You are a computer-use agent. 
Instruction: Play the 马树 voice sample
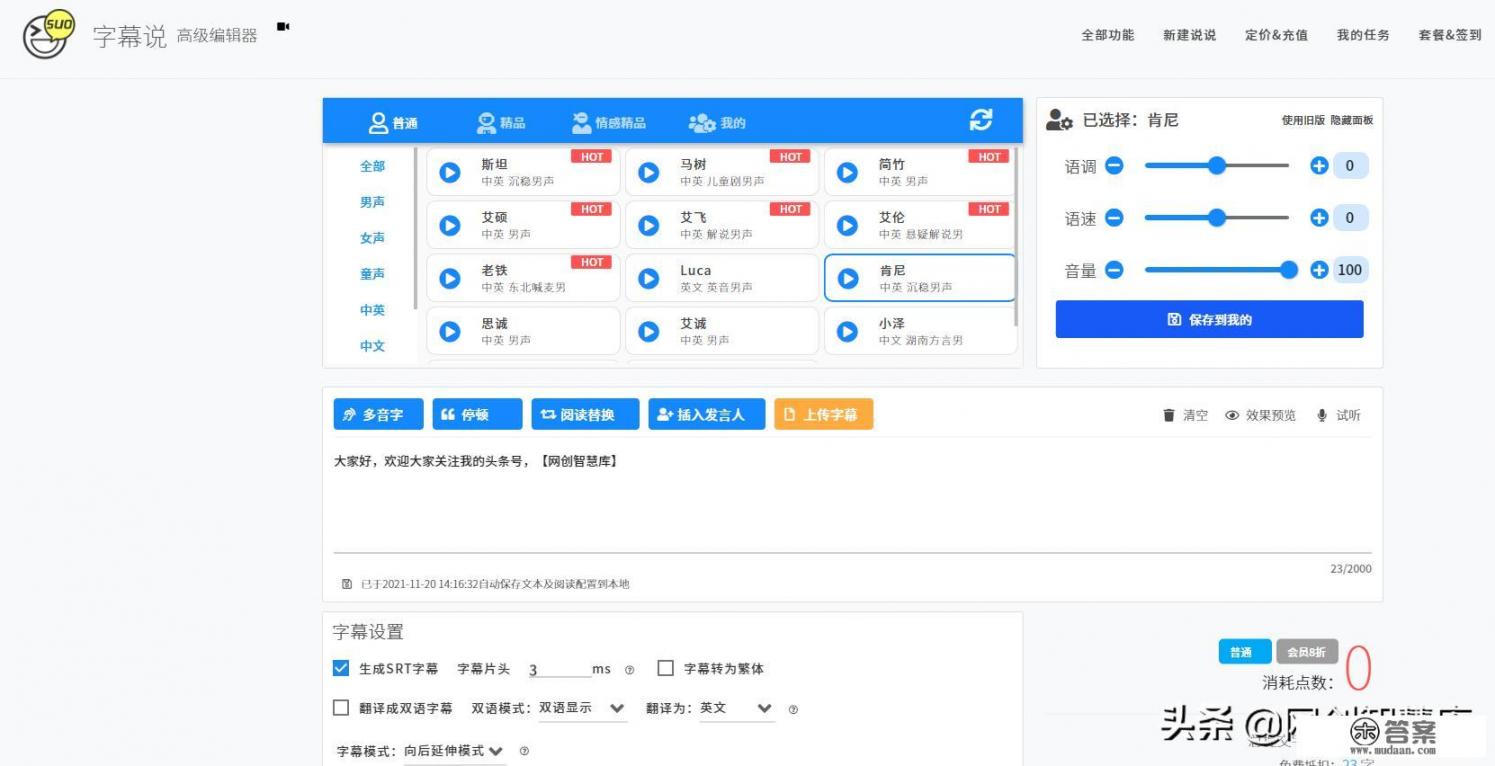point(649,173)
